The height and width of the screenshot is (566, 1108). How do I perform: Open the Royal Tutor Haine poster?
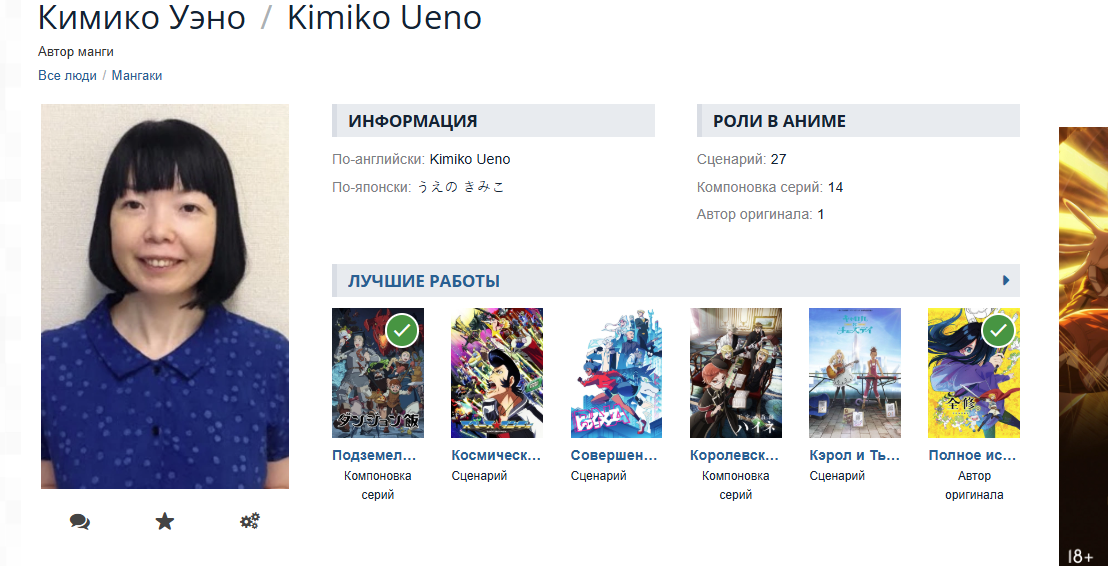coord(736,373)
